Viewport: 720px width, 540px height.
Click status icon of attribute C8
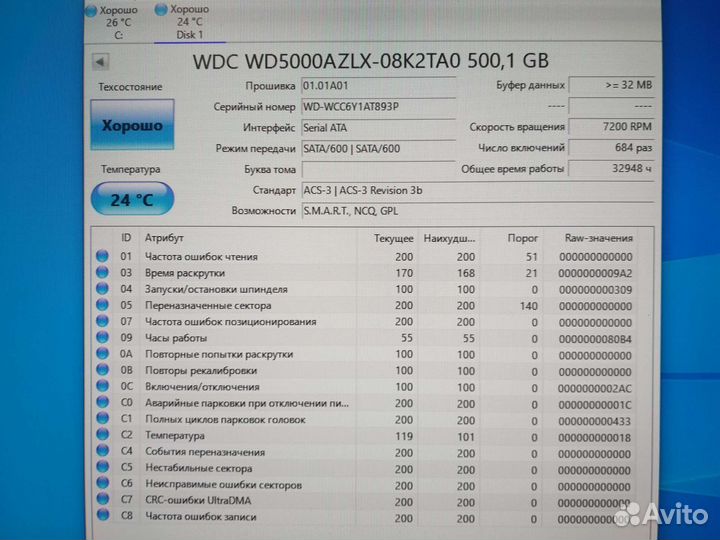(x=102, y=516)
